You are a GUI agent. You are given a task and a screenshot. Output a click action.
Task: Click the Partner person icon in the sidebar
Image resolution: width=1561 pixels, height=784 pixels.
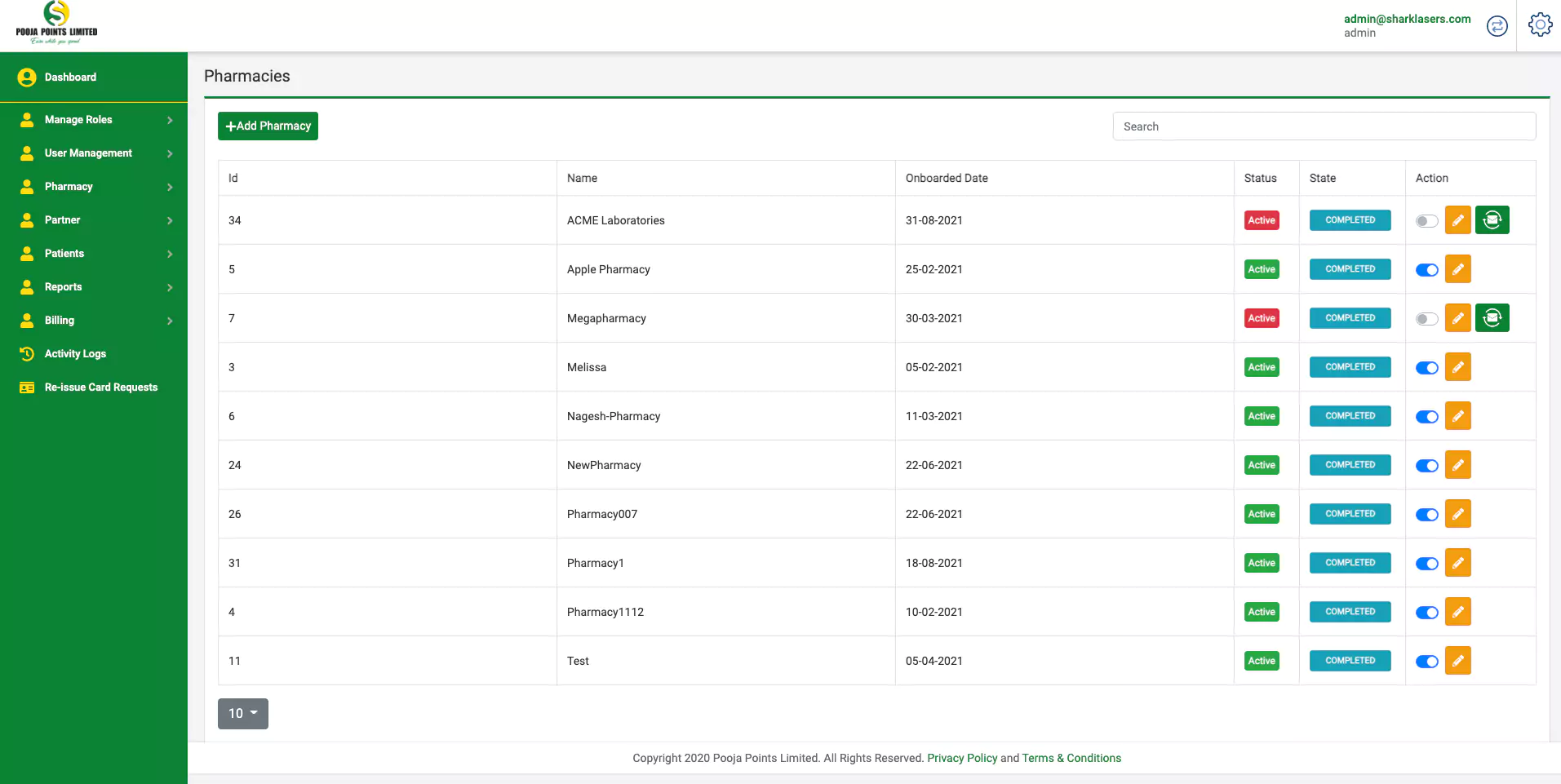click(27, 220)
